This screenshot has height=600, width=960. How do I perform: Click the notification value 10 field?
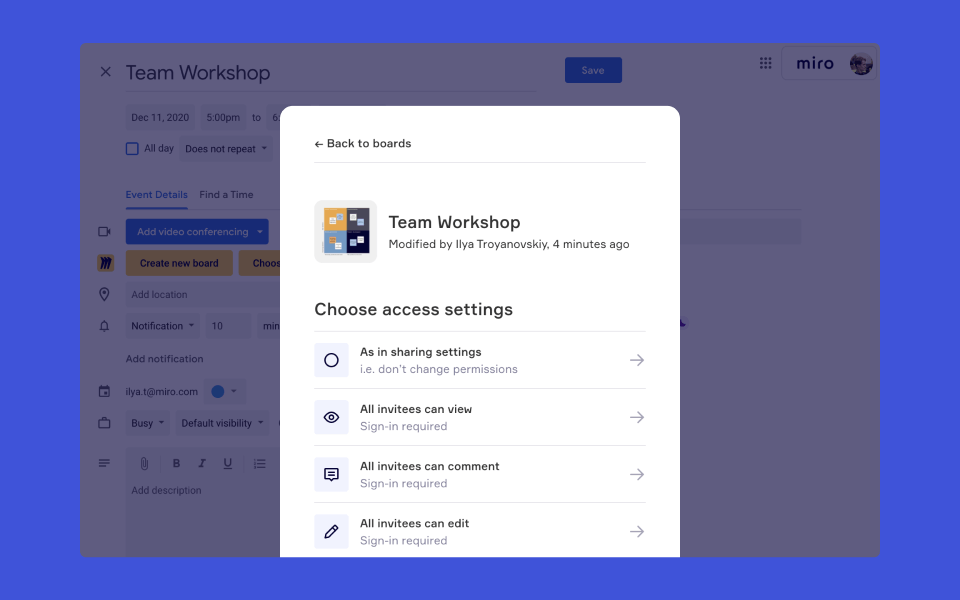[228, 326]
